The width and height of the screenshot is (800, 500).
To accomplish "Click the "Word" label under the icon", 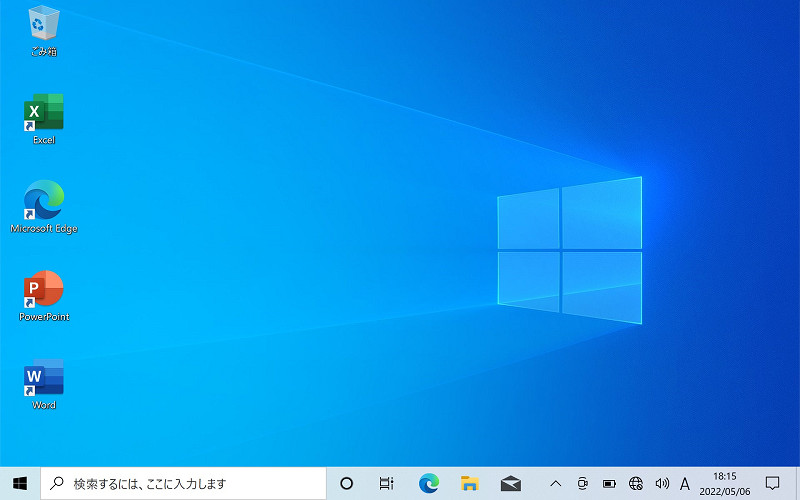I will point(44,405).
